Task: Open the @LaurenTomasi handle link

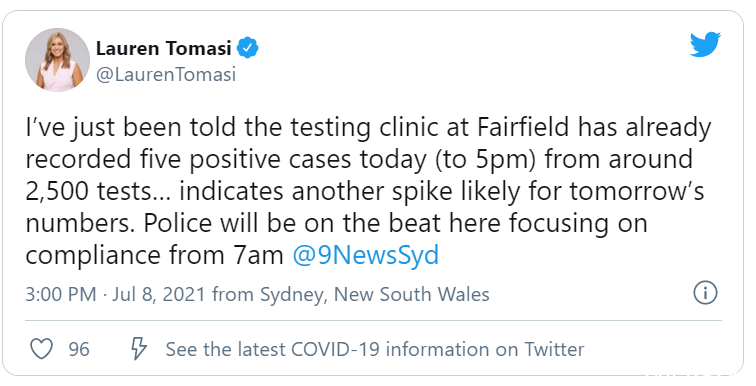Action: click(166, 75)
